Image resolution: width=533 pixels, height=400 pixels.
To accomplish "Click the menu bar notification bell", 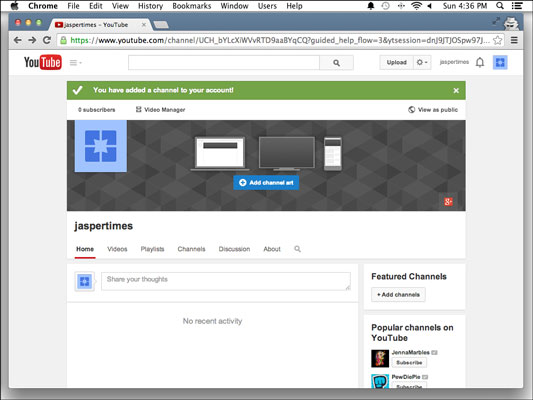I will pos(371,6).
